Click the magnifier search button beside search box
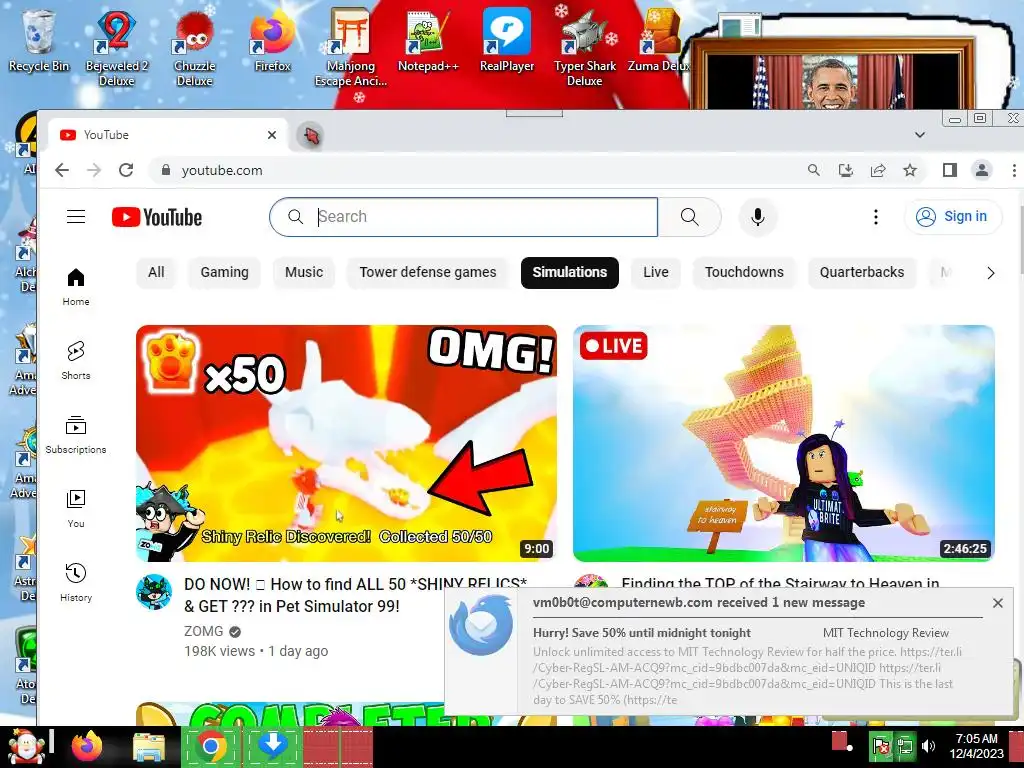The width and height of the screenshot is (1024, 768). click(690, 217)
